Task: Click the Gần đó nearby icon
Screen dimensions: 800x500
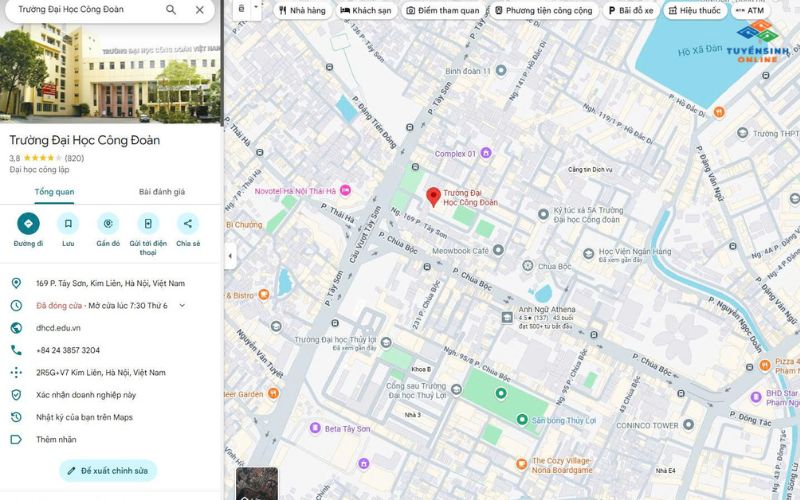Action: click(108, 223)
